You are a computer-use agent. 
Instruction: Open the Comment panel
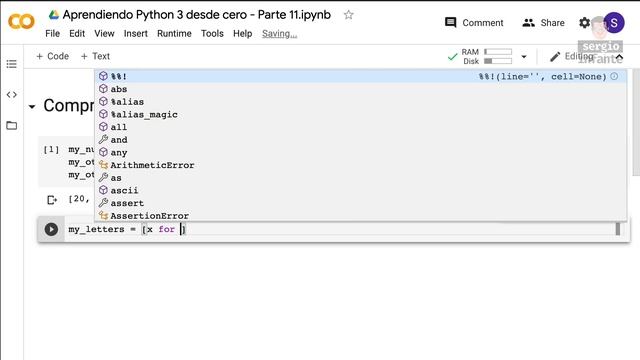[474, 23]
